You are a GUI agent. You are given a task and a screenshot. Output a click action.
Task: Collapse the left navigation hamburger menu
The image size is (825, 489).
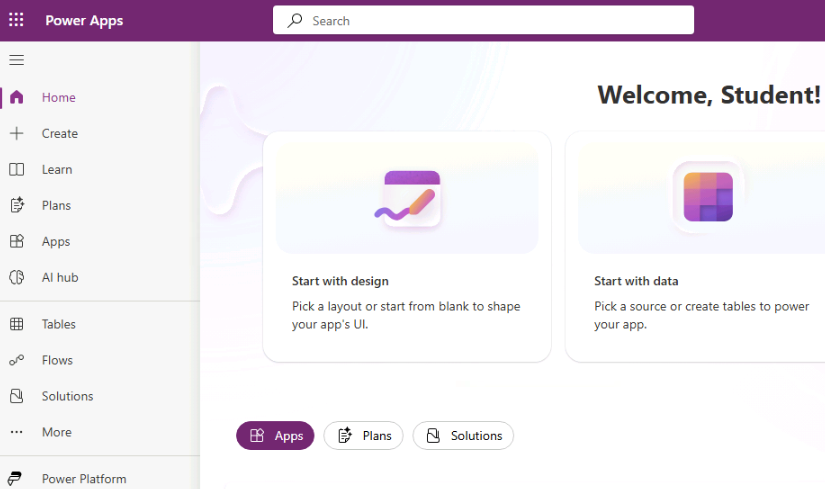(x=16, y=60)
